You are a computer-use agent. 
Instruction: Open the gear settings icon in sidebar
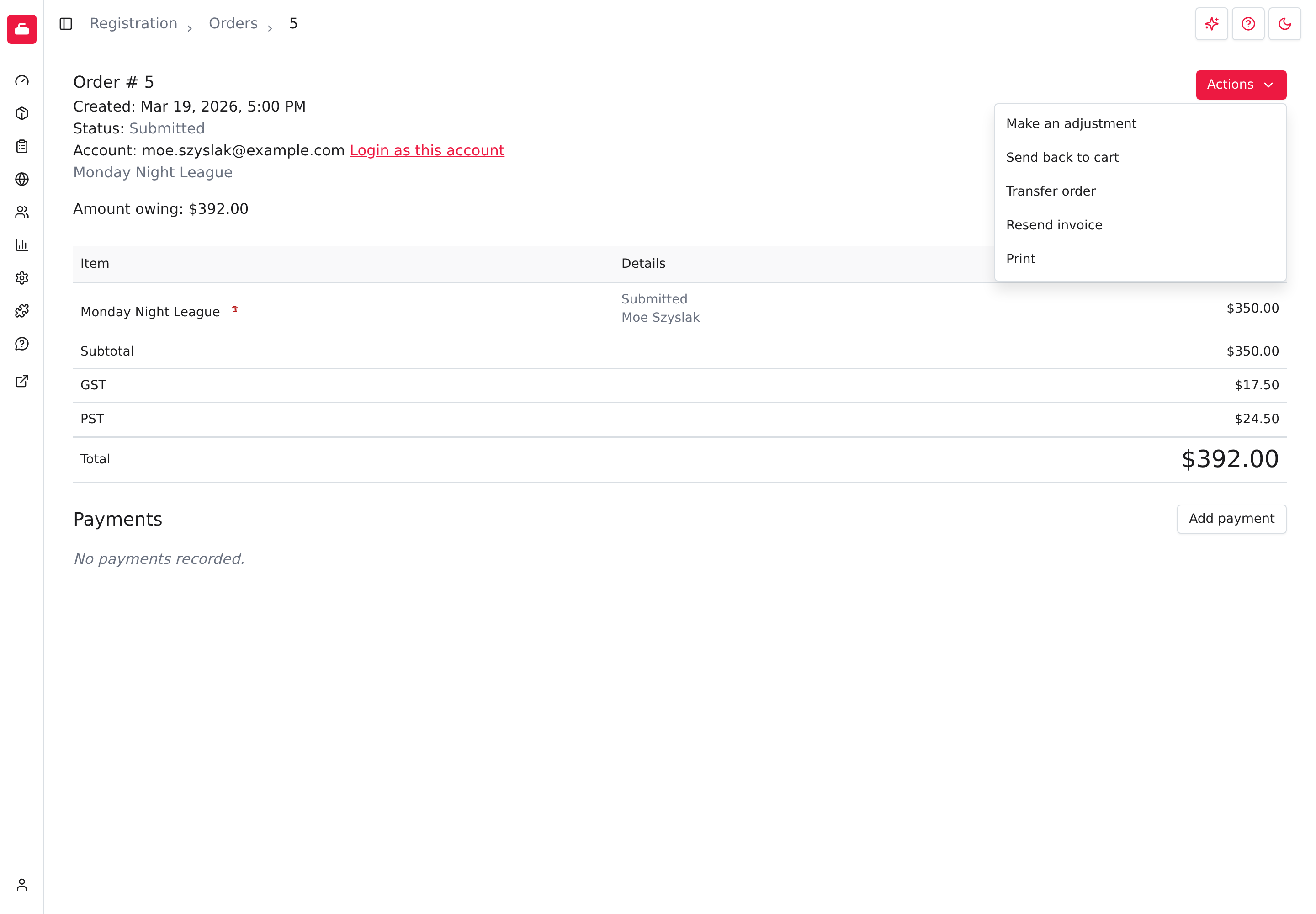pyautogui.click(x=22, y=278)
